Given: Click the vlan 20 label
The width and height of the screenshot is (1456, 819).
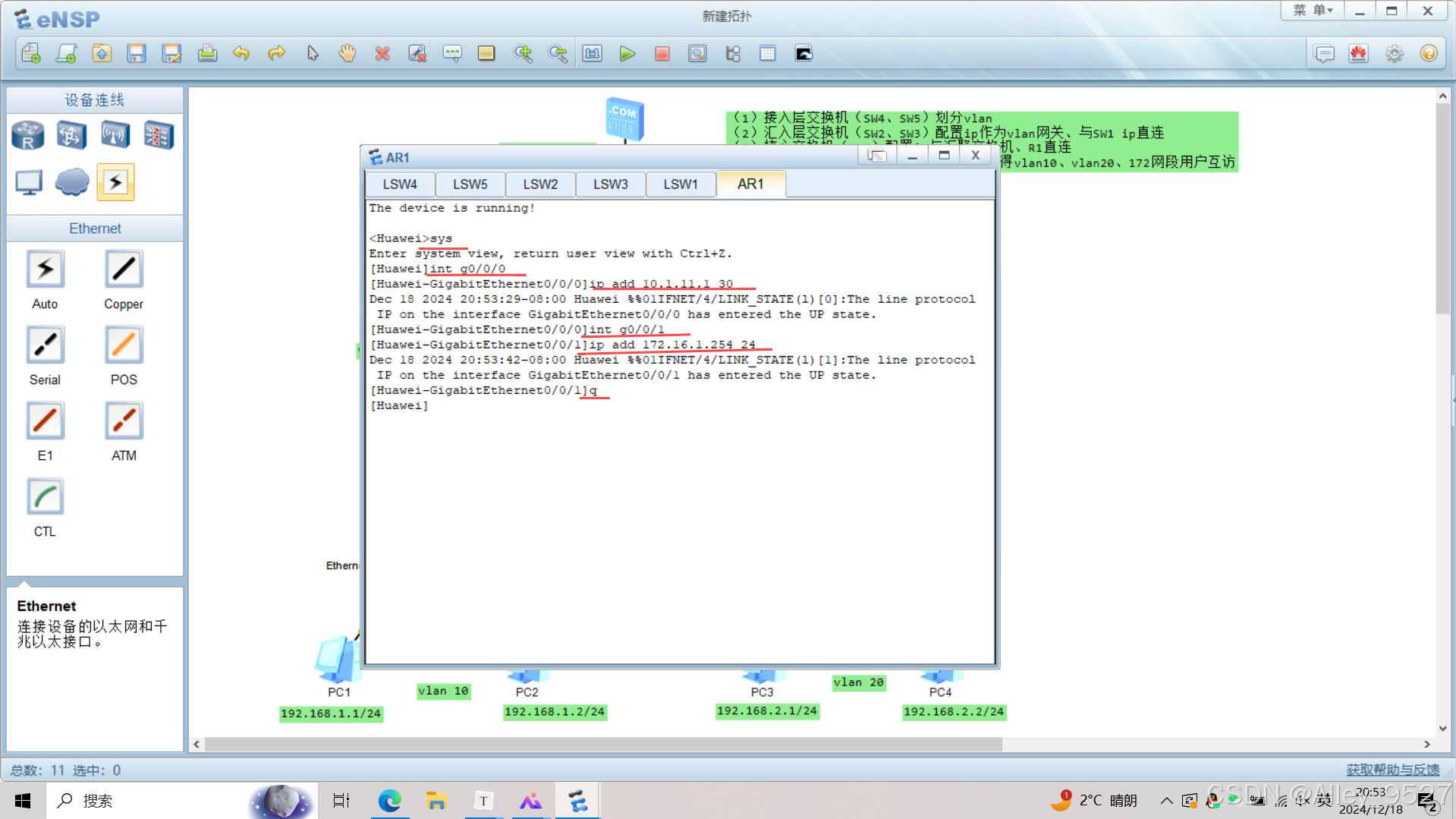Looking at the screenshot, I should tap(859, 682).
